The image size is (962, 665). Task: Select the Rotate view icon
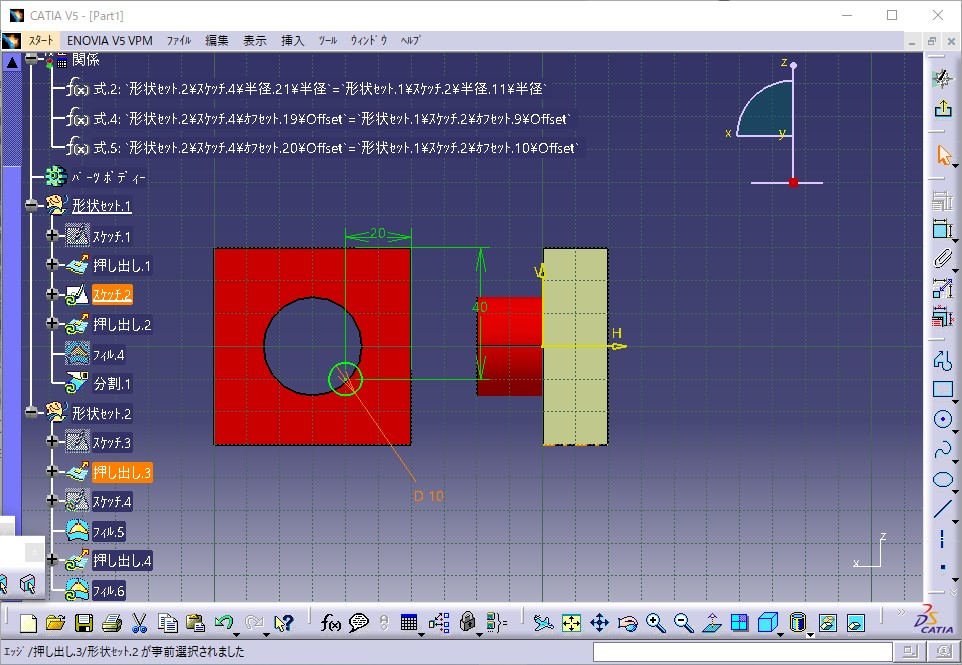(x=626, y=624)
